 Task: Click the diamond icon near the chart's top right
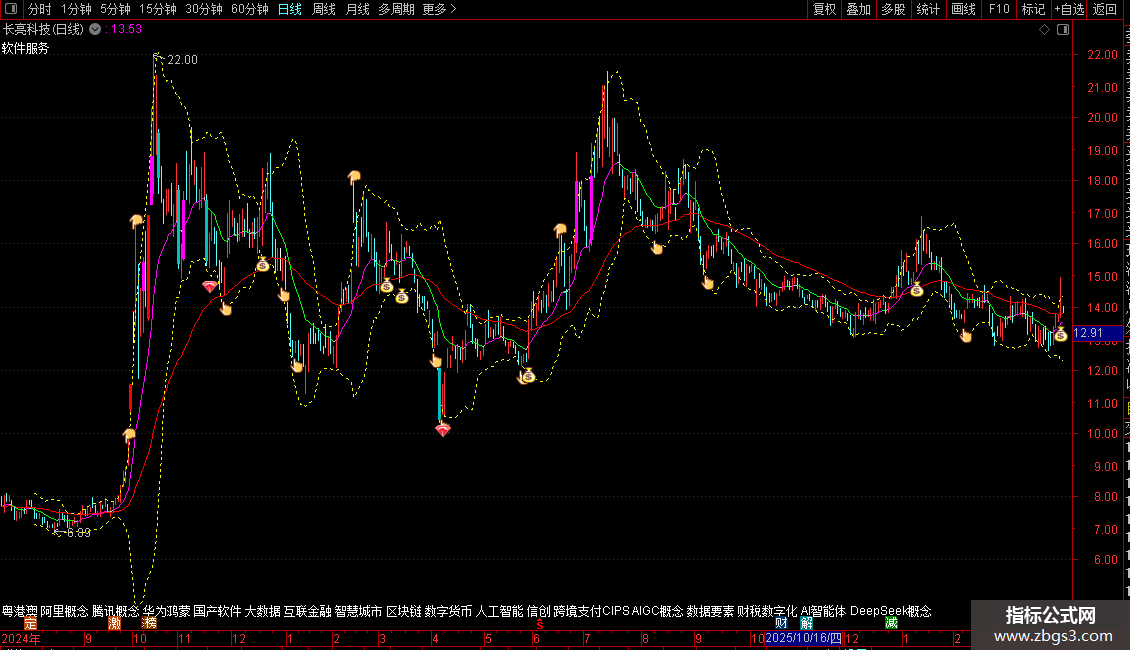[x=1044, y=30]
